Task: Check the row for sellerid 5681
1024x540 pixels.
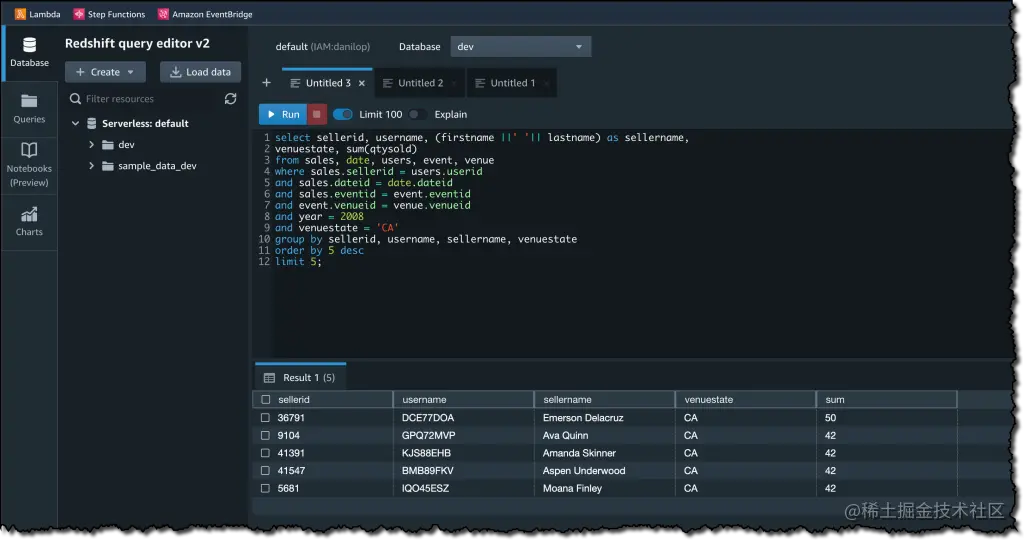Action: 265,488
